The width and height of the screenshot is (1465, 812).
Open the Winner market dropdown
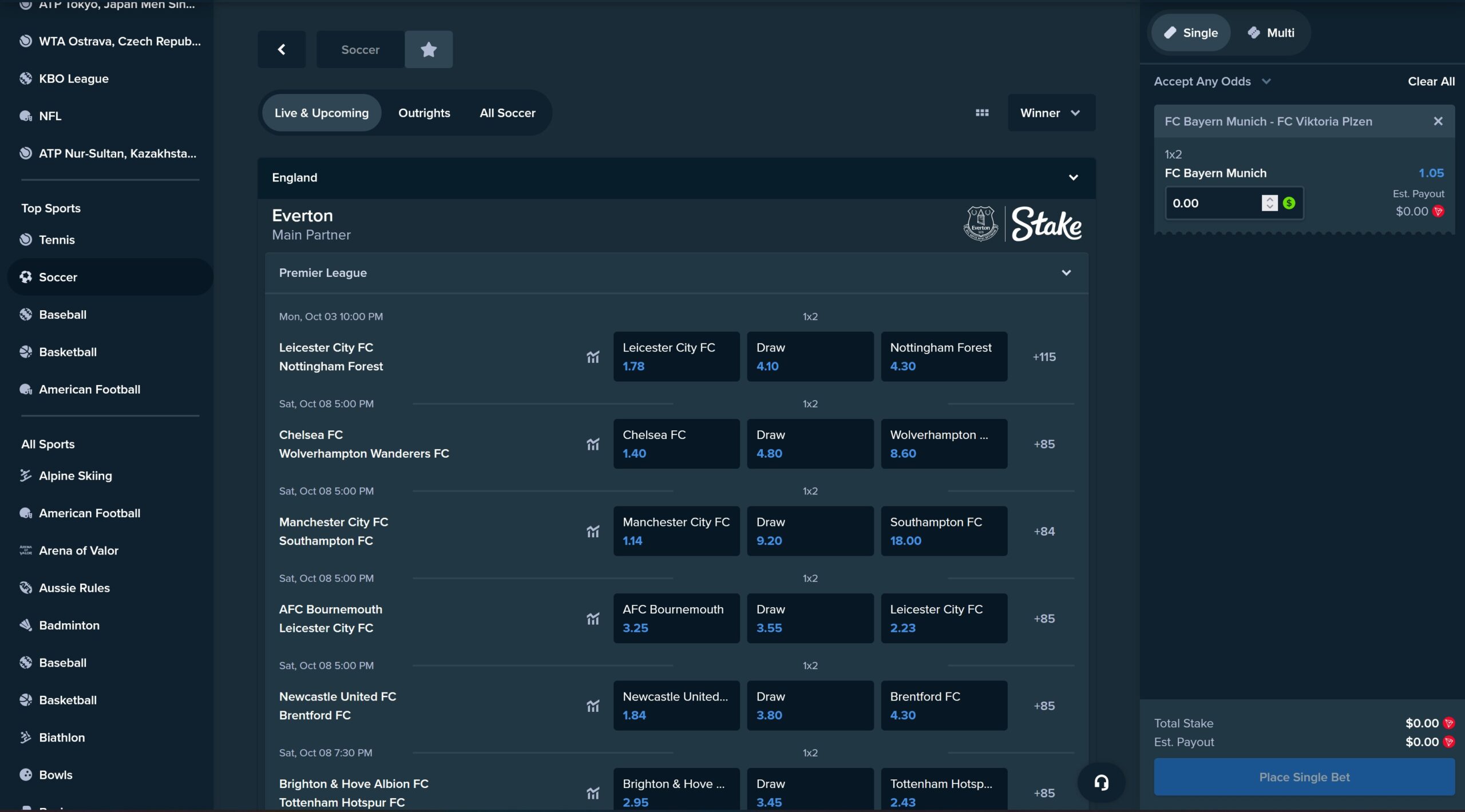pos(1051,113)
